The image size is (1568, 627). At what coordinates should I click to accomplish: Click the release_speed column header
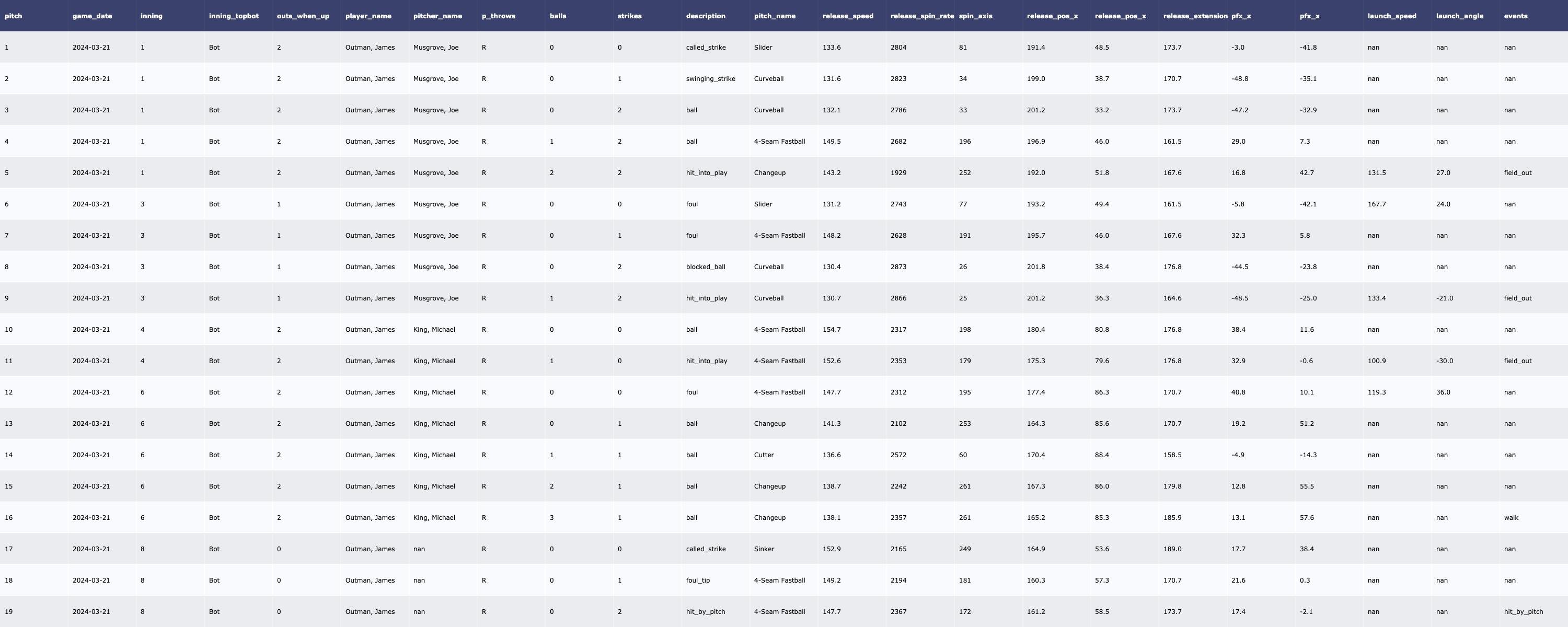click(847, 16)
